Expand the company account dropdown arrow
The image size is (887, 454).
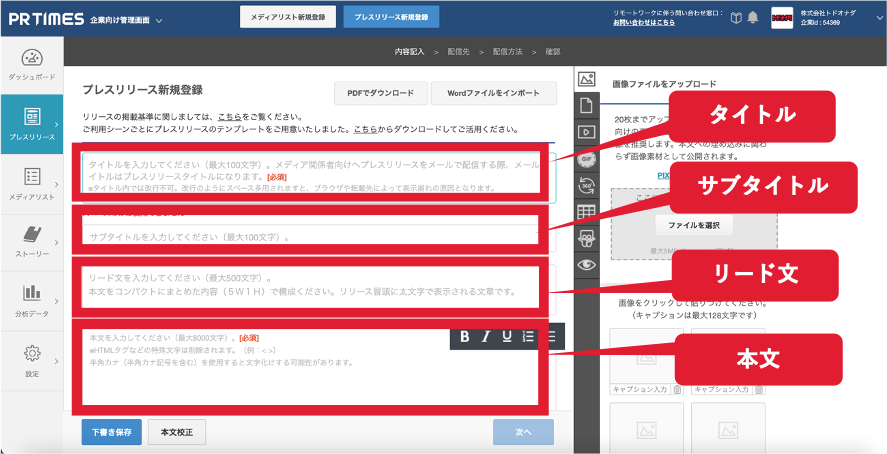[x=878, y=18]
